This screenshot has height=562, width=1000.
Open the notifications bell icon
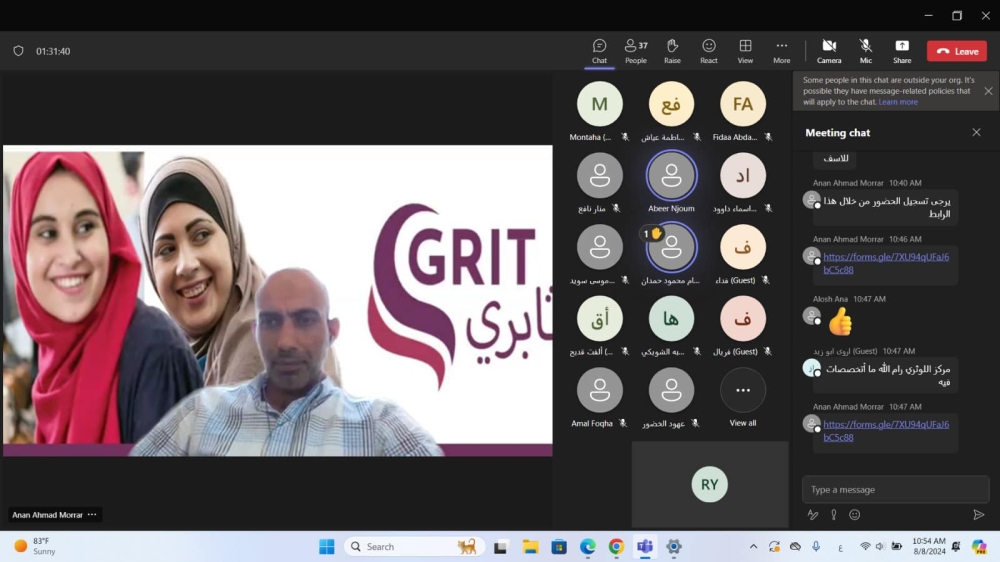[955, 546]
